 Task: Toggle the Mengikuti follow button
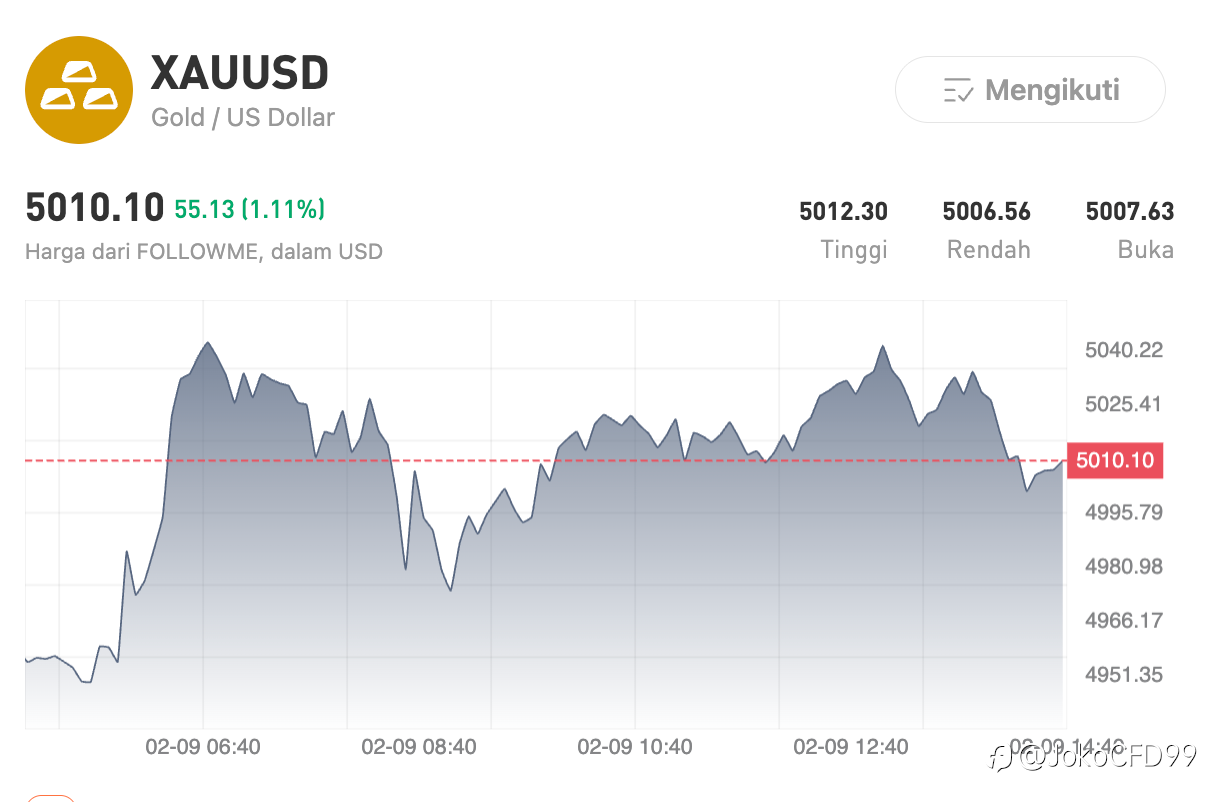1030,90
